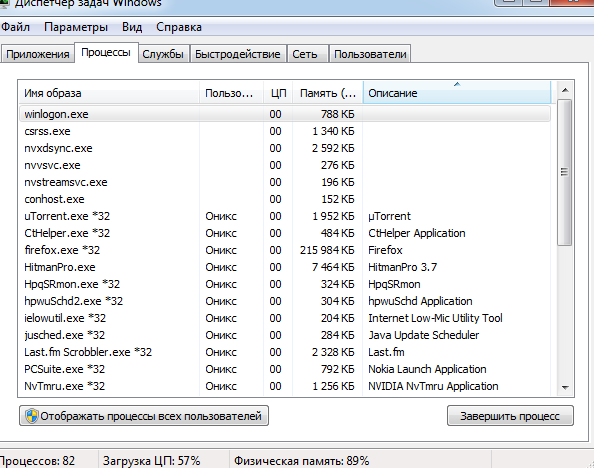Click the Завершить процесс button
The width and height of the screenshot is (594, 468).
coord(510,416)
